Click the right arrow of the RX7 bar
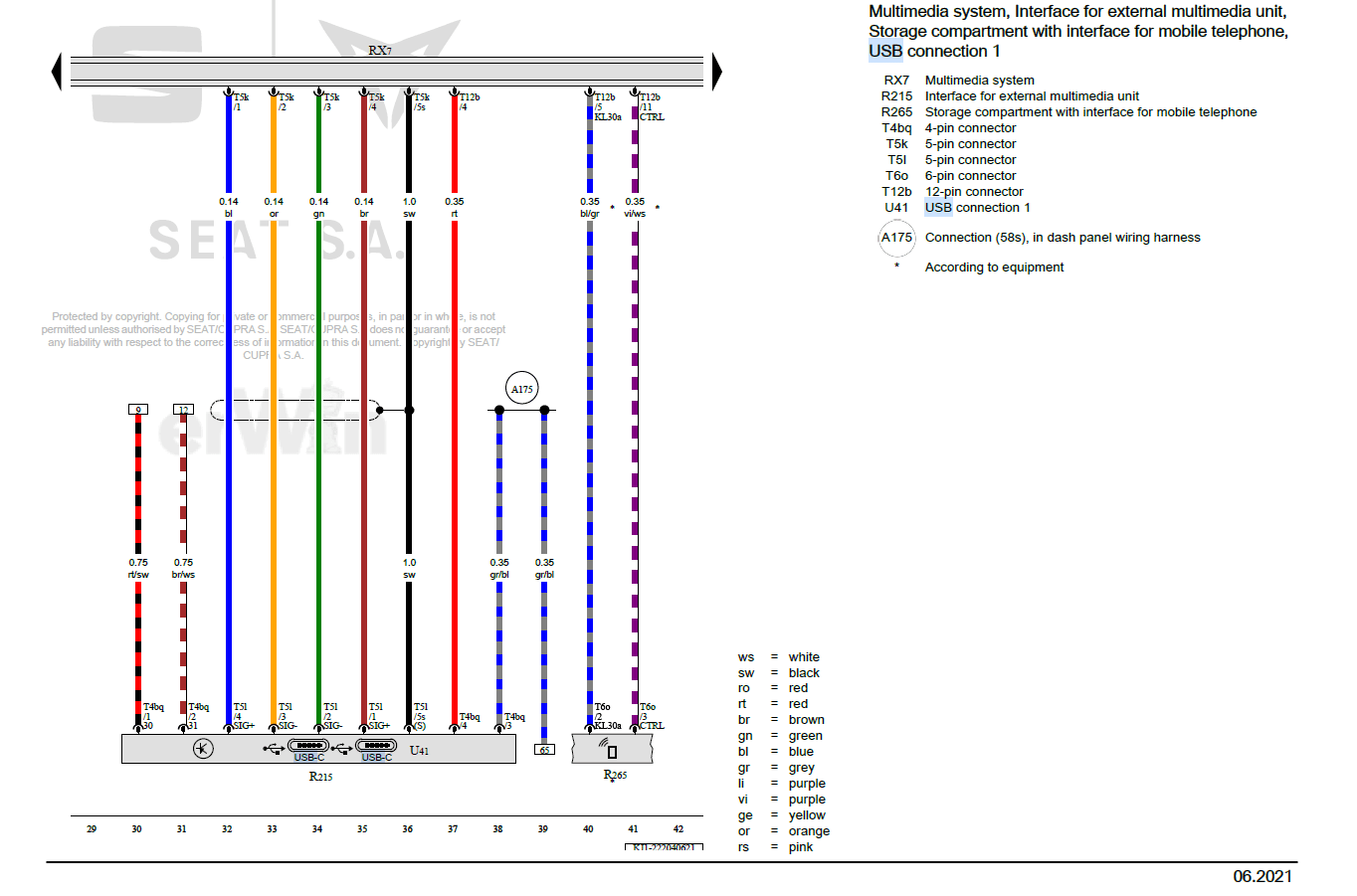 coord(716,72)
